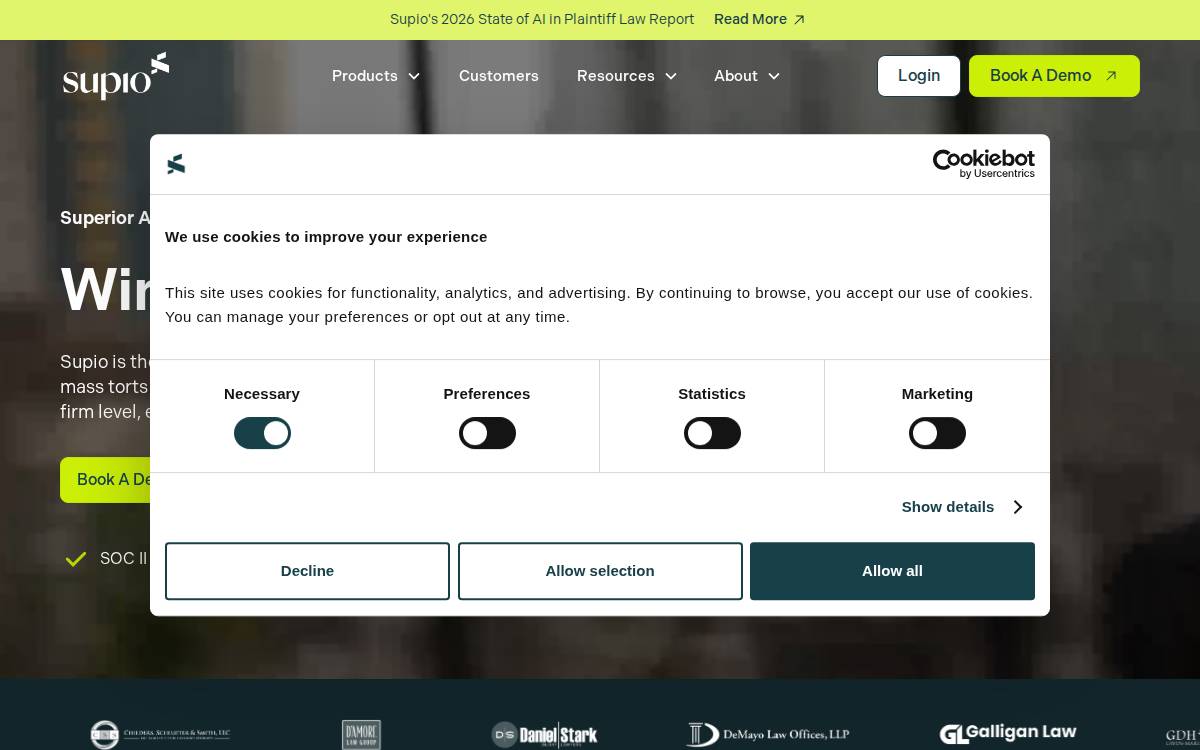Image resolution: width=1200 pixels, height=750 pixels.
Task: Click the Galligan Law logo
Action: click(1008, 734)
